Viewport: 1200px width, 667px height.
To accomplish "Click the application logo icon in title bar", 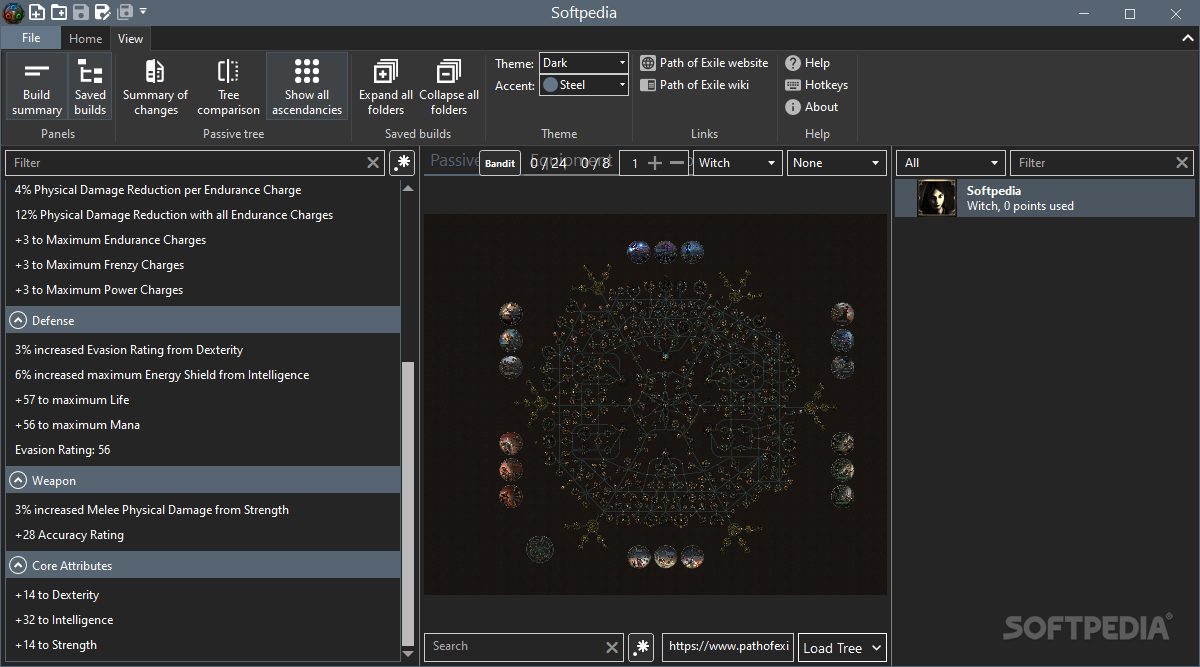I will pos(12,12).
